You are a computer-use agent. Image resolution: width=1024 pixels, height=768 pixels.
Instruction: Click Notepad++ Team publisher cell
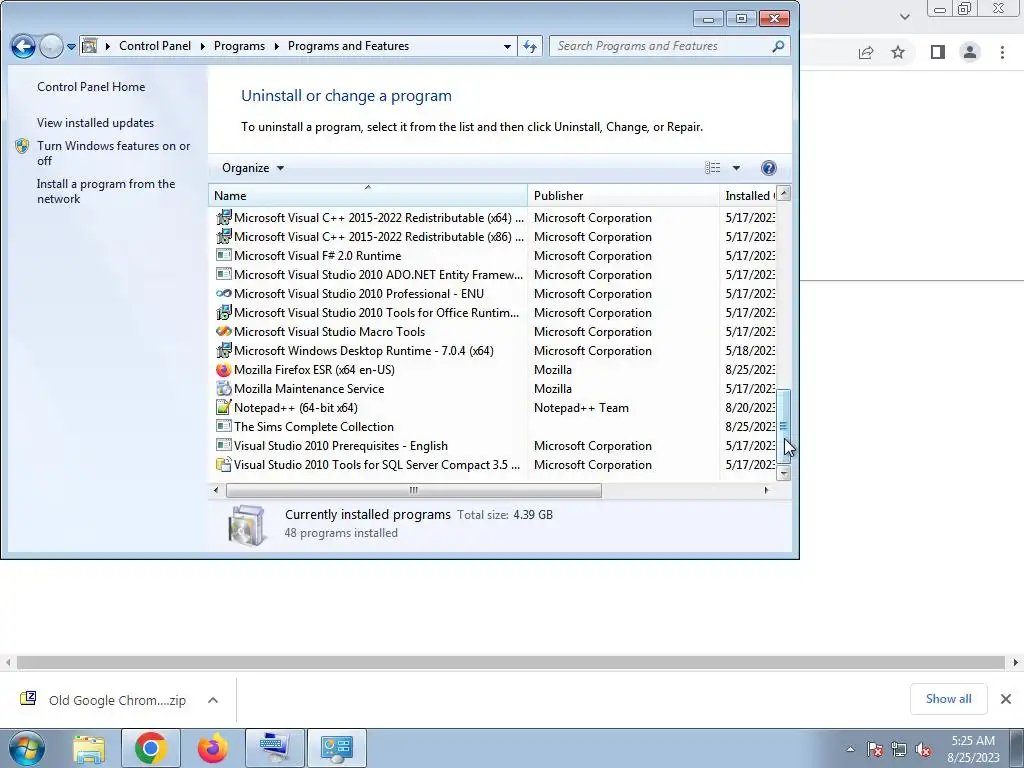click(581, 408)
